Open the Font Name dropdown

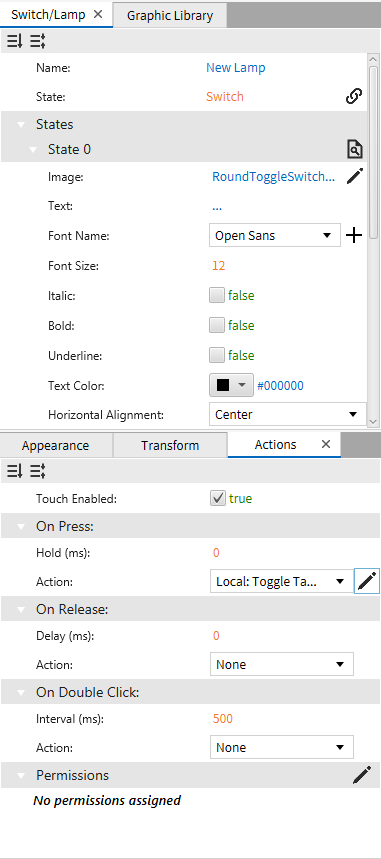(x=275, y=236)
